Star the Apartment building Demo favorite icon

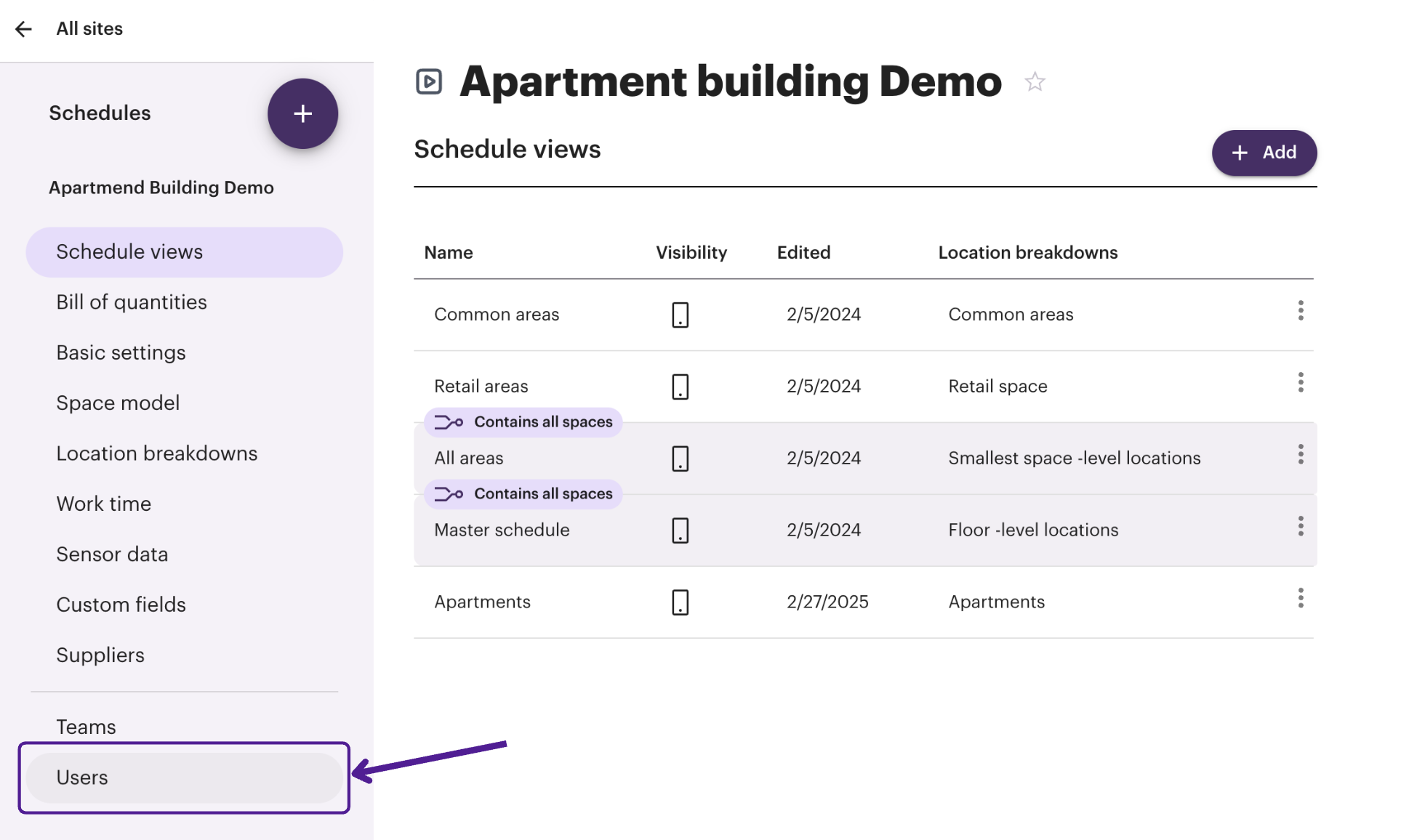[1035, 81]
